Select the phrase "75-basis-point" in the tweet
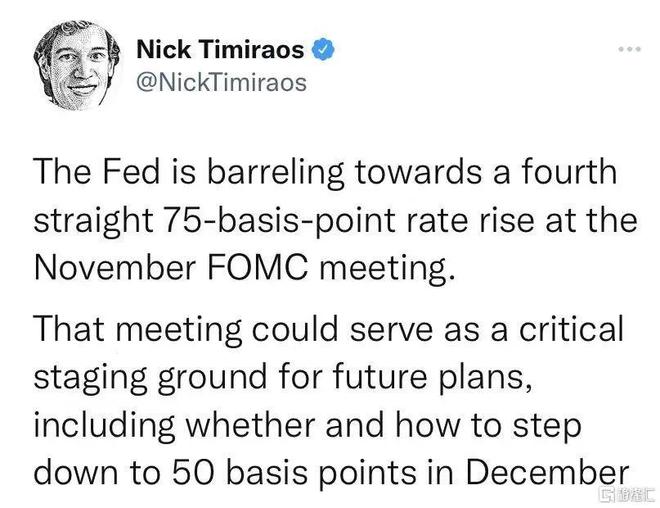Image resolution: width=660 pixels, height=508 pixels. pyautogui.click(x=279, y=221)
